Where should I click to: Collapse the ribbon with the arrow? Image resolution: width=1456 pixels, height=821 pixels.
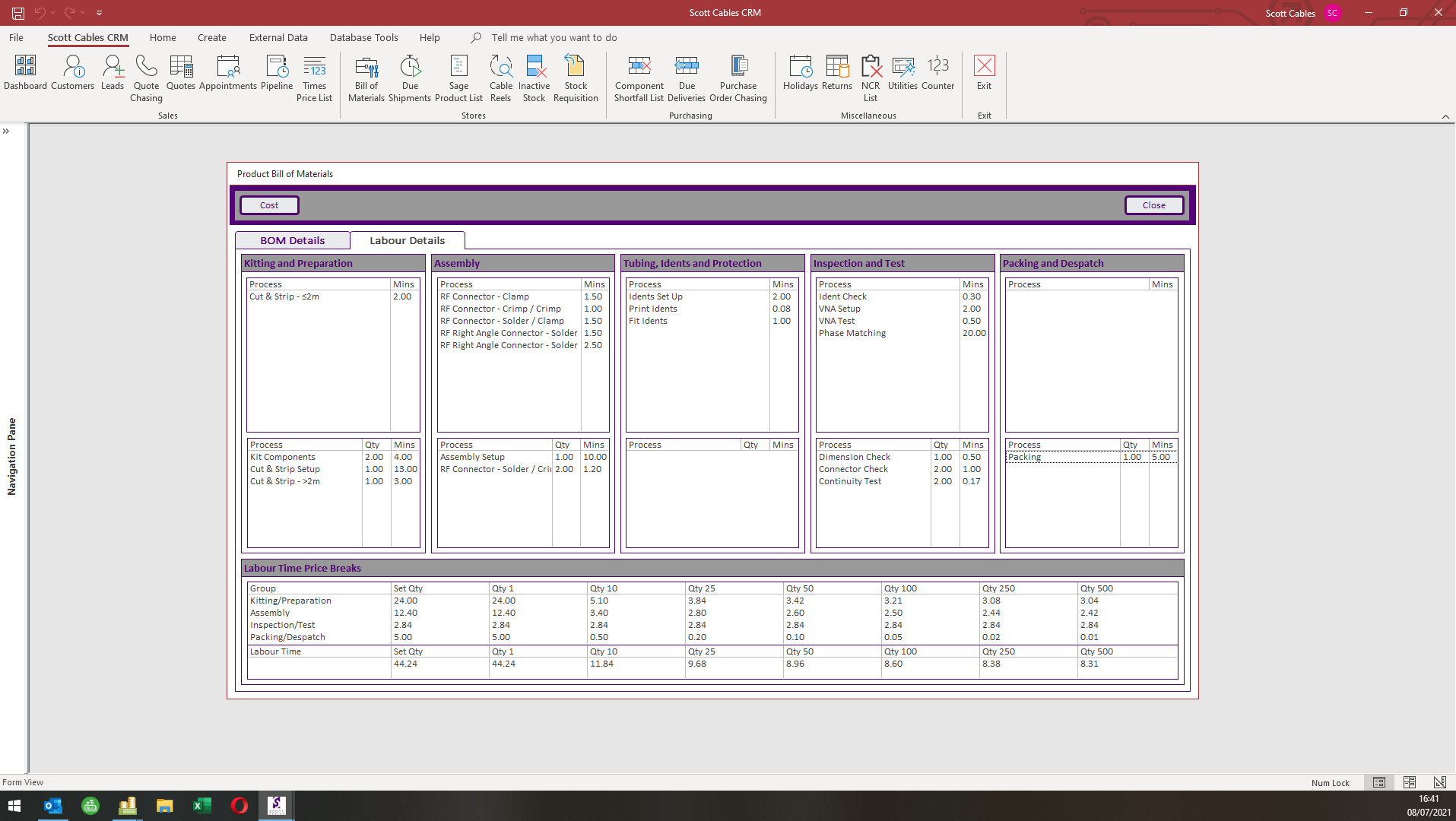[x=1445, y=116]
